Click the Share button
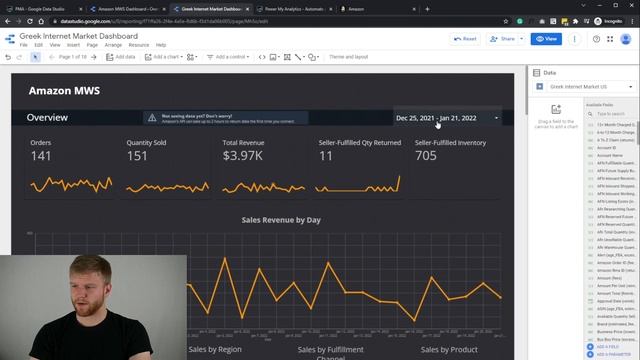This screenshot has width=640, height=360. click(x=502, y=39)
